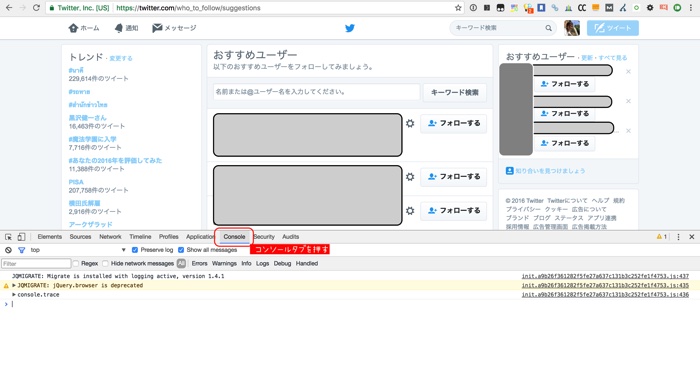Expand the jQuery.browser deprecated warning
Screen dimensions: 700x392
[14, 285]
